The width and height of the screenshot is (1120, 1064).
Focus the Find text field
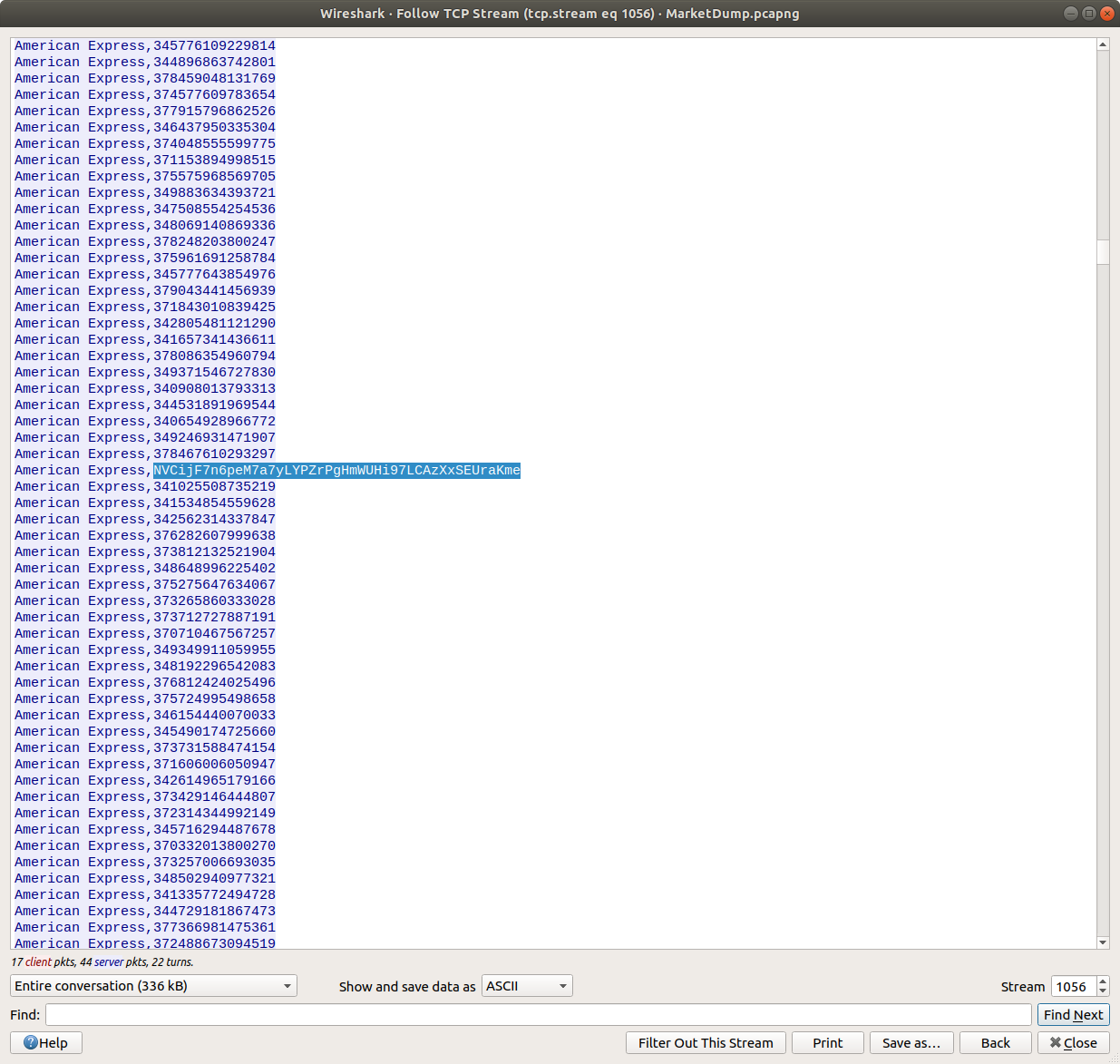click(x=538, y=1015)
